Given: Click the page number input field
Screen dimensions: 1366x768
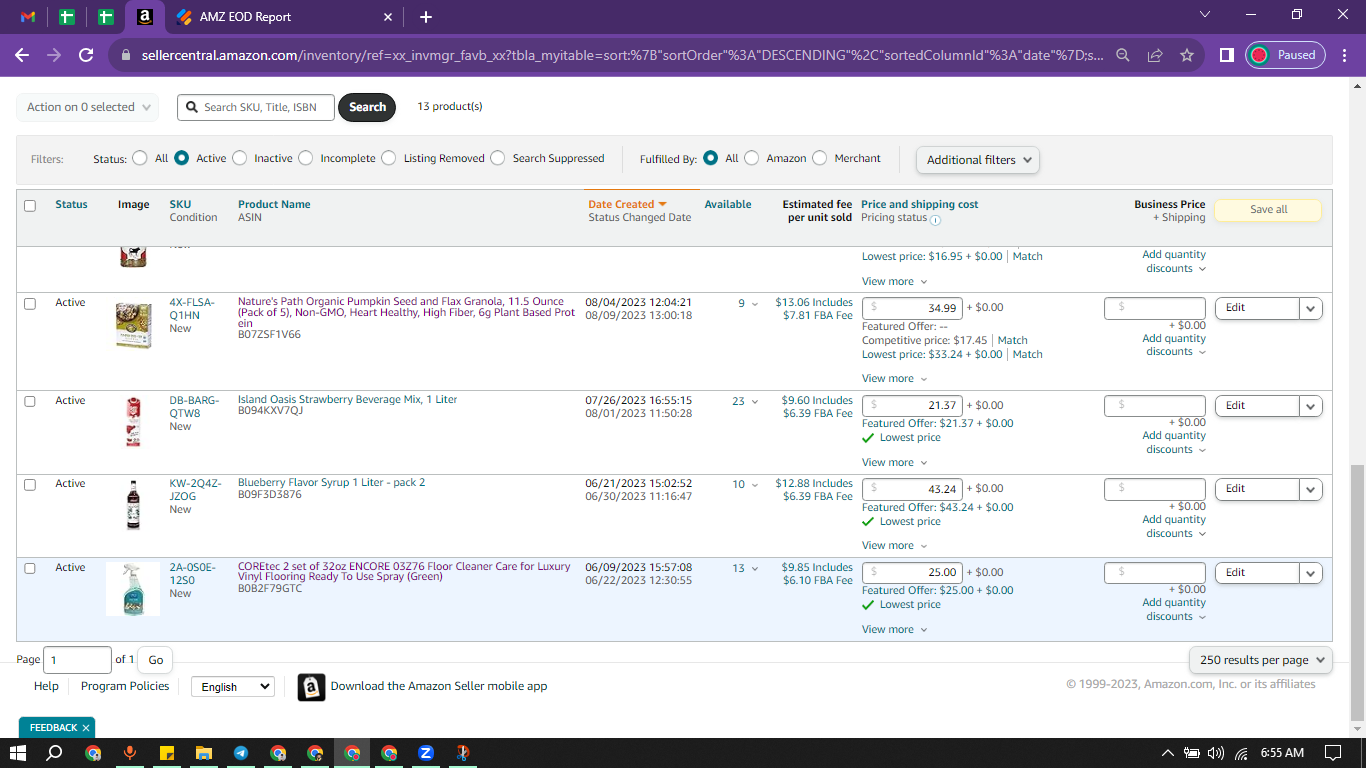Looking at the screenshot, I should 77,660.
